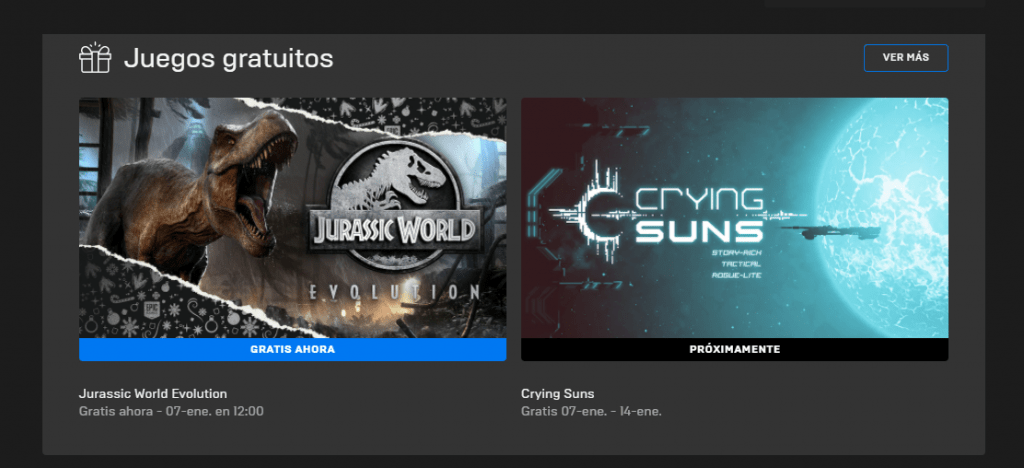Image resolution: width=1024 pixels, height=468 pixels.
Task: Click the text 'Gratis ahora - 07-ene. en 12:00'
Action: pos(171,411)
